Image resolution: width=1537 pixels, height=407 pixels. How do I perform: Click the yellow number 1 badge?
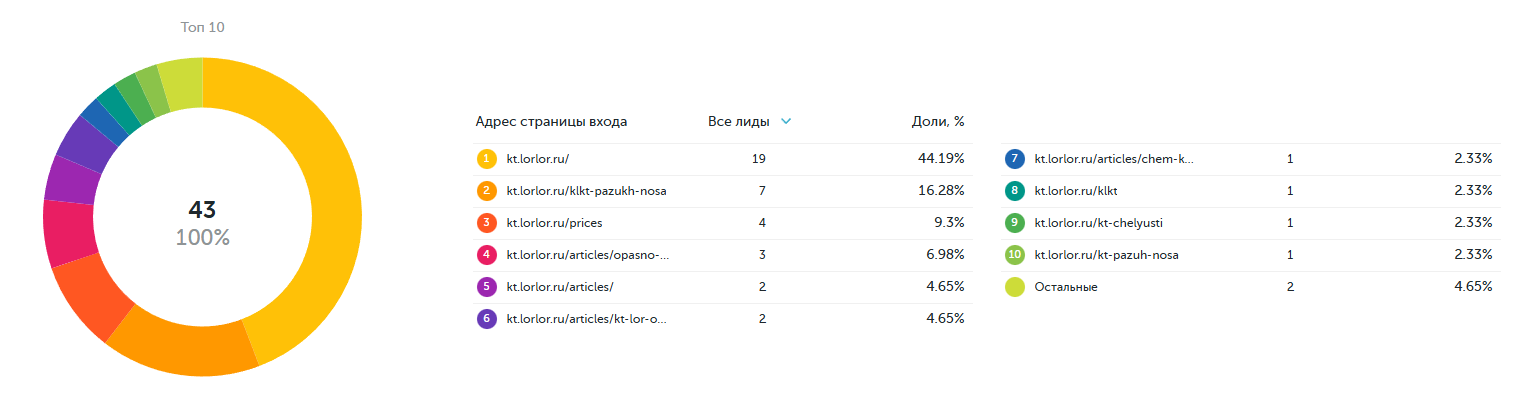click(487, 159)
